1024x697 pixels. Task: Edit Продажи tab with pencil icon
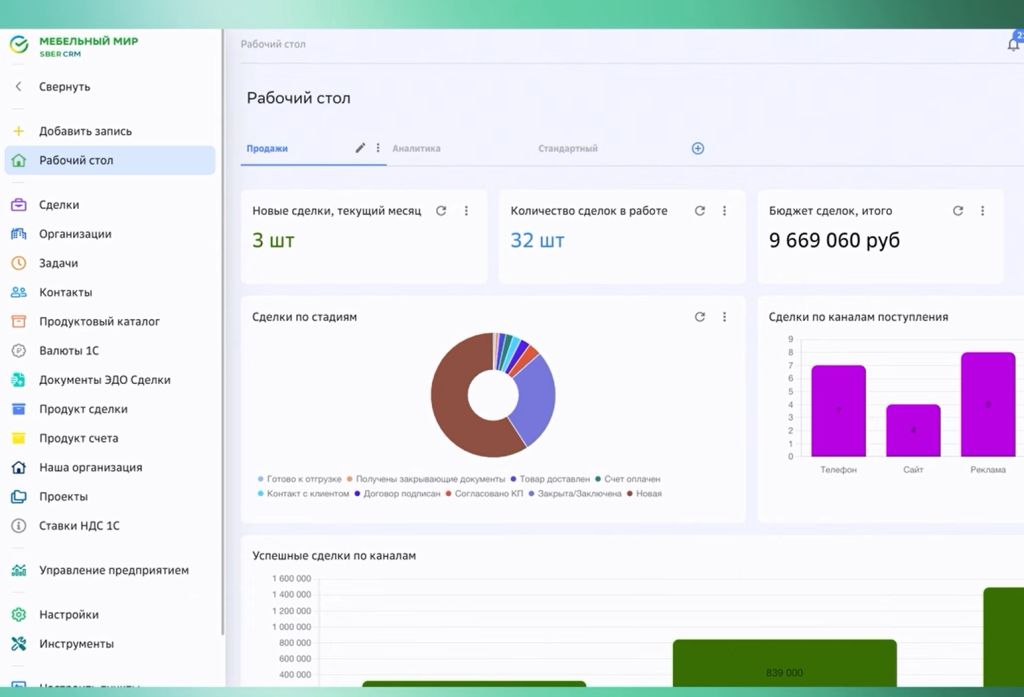click(x=360, y=148)
